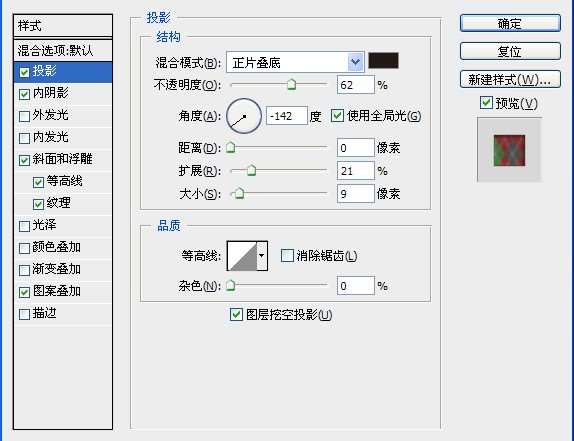Click the 扩展 spread slider handle

pyautogui.click(x=251, y=170)
